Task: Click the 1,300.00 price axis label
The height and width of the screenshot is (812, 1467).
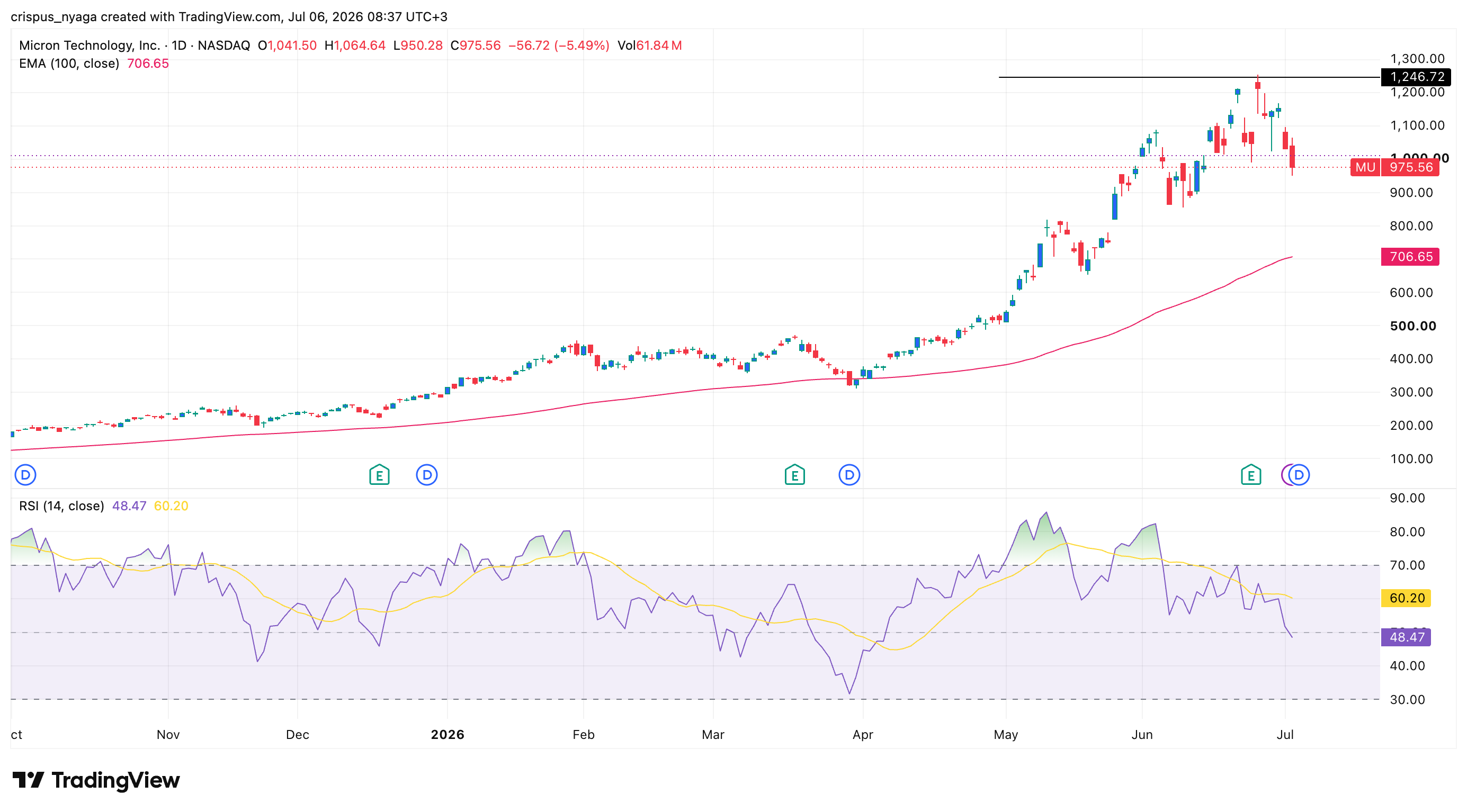Action: coord(1417,59)
